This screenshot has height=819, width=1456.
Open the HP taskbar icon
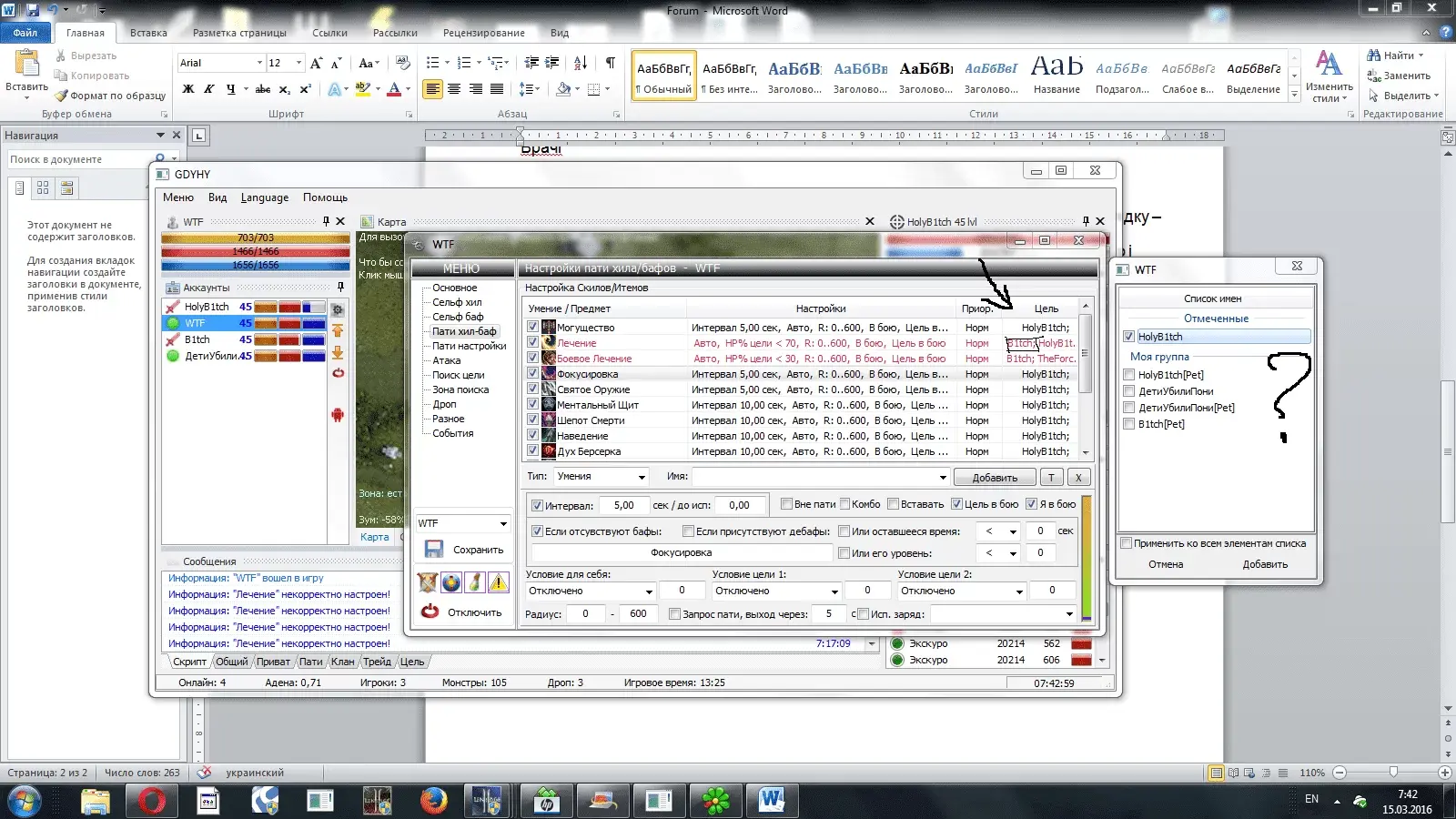(x=547, y=801)
